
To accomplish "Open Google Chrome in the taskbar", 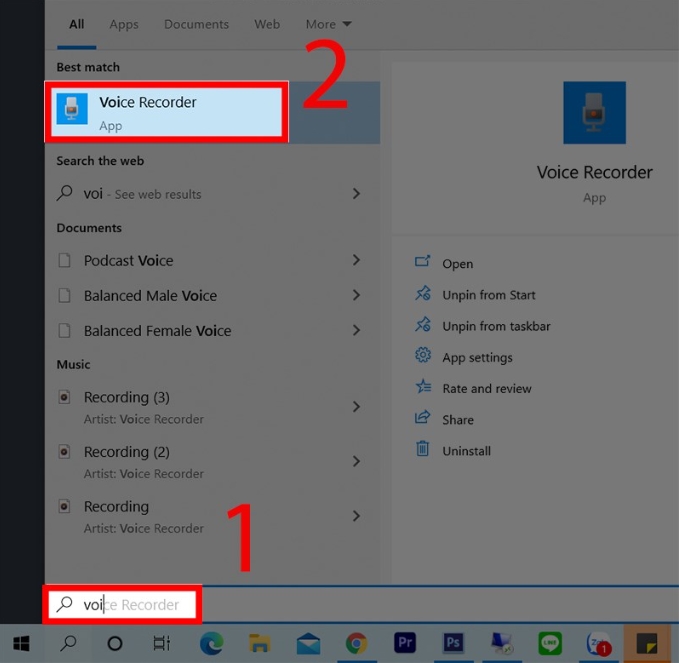I will pos(357,643).
